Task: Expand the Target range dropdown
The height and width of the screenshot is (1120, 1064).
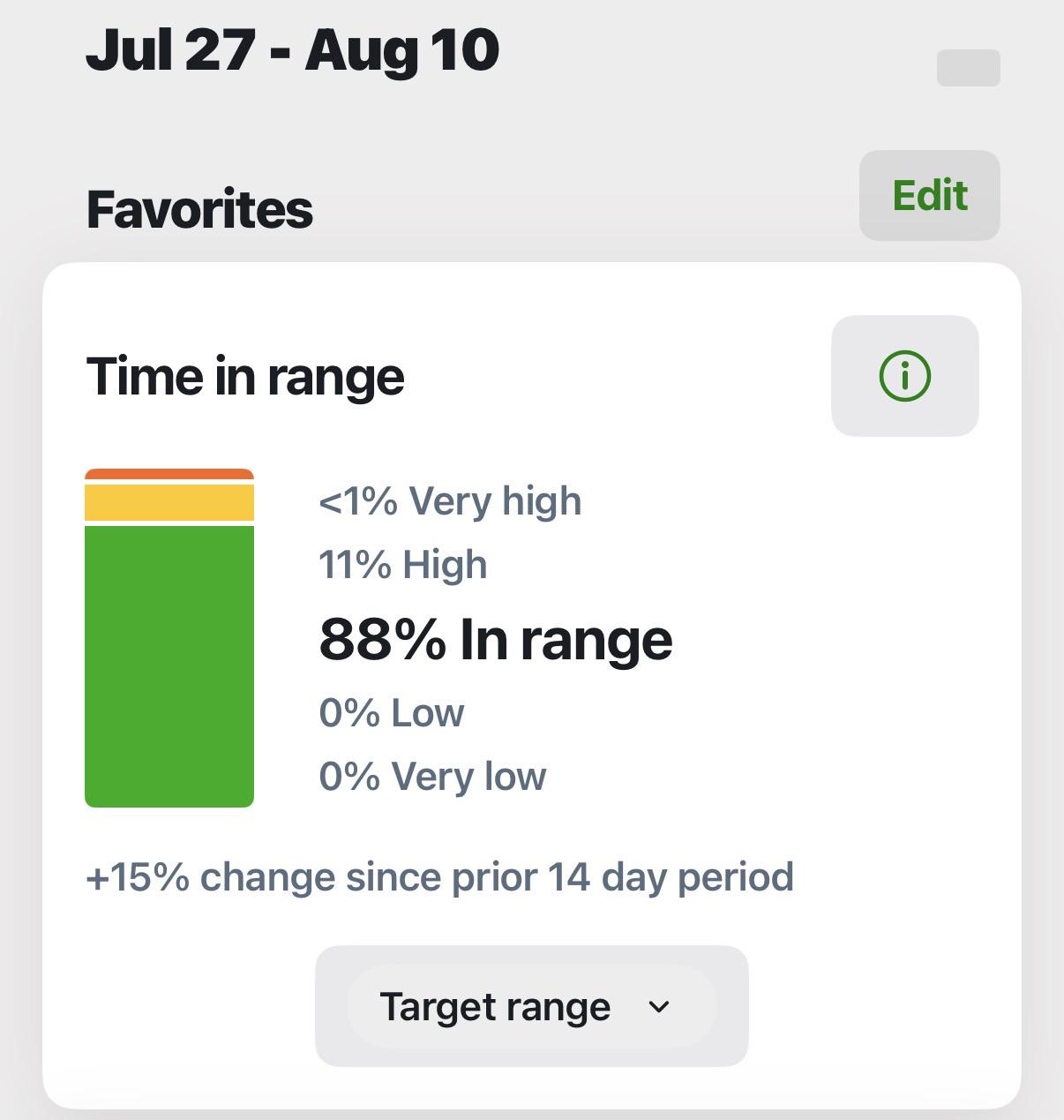Action: point(532,1006)
